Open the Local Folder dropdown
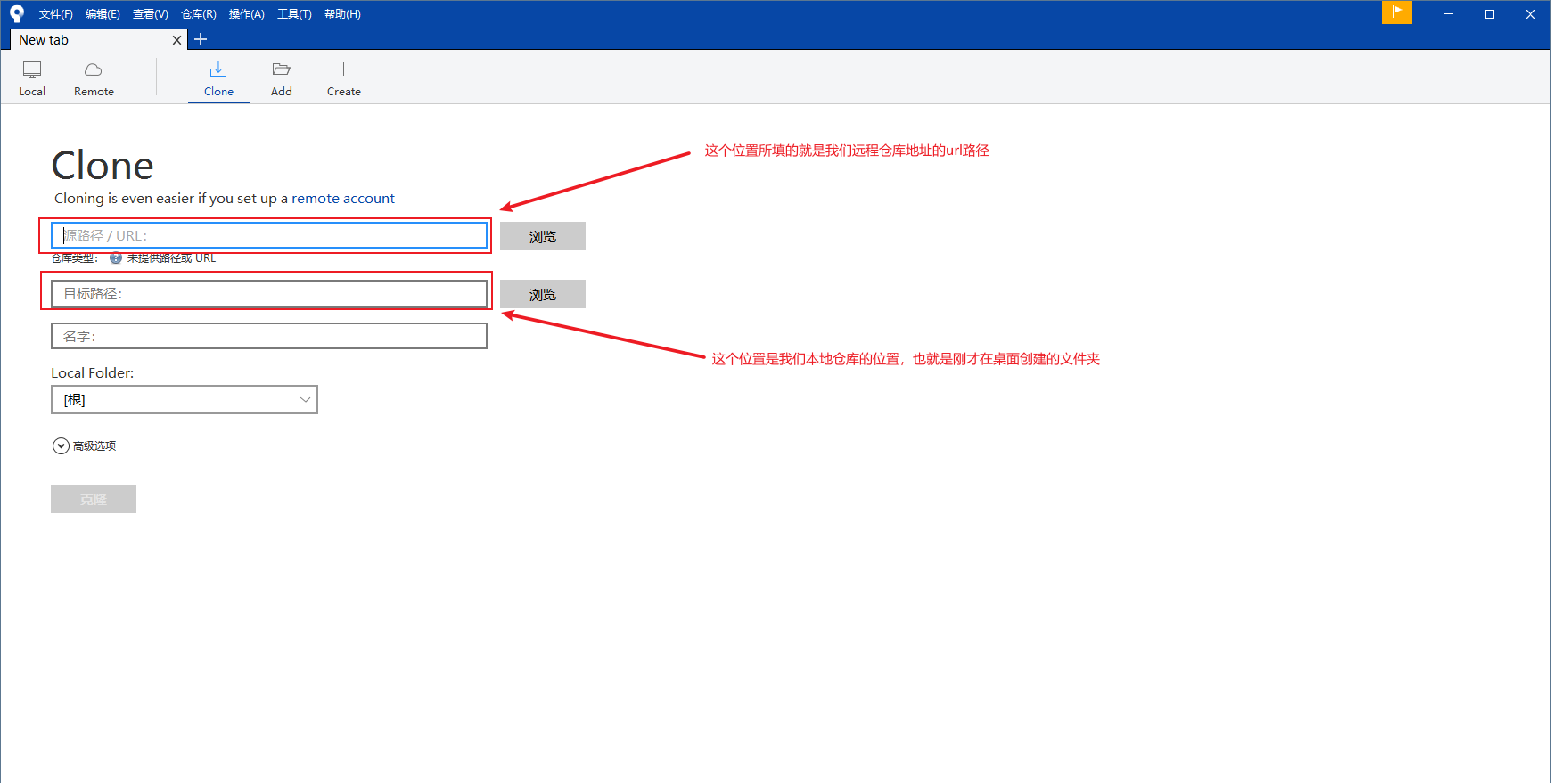The height and width of the screenshot is (784, 1551). pyautogui.click(x=185, y=400)
